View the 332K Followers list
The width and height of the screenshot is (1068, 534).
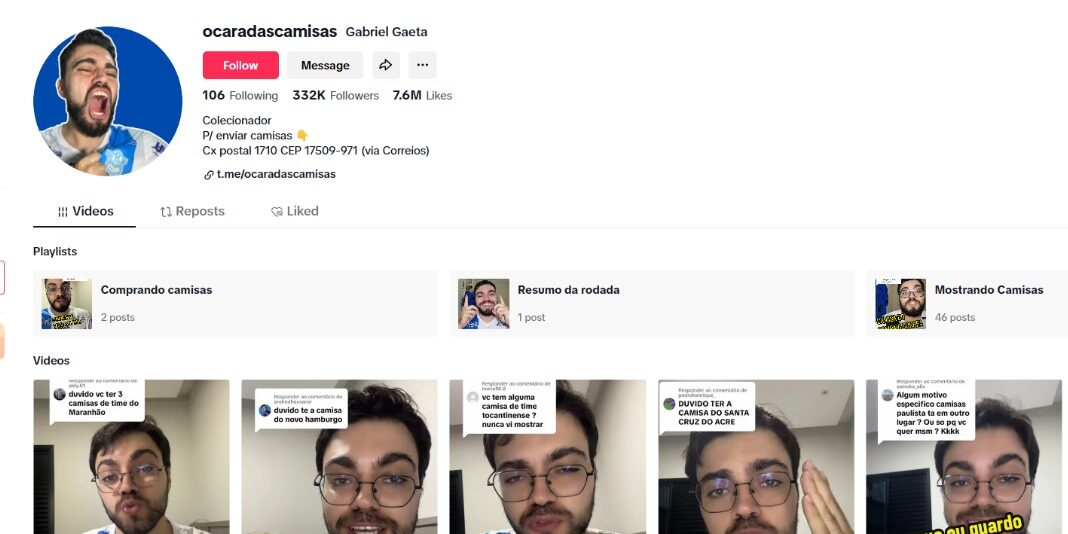click(x=336, y=95)
